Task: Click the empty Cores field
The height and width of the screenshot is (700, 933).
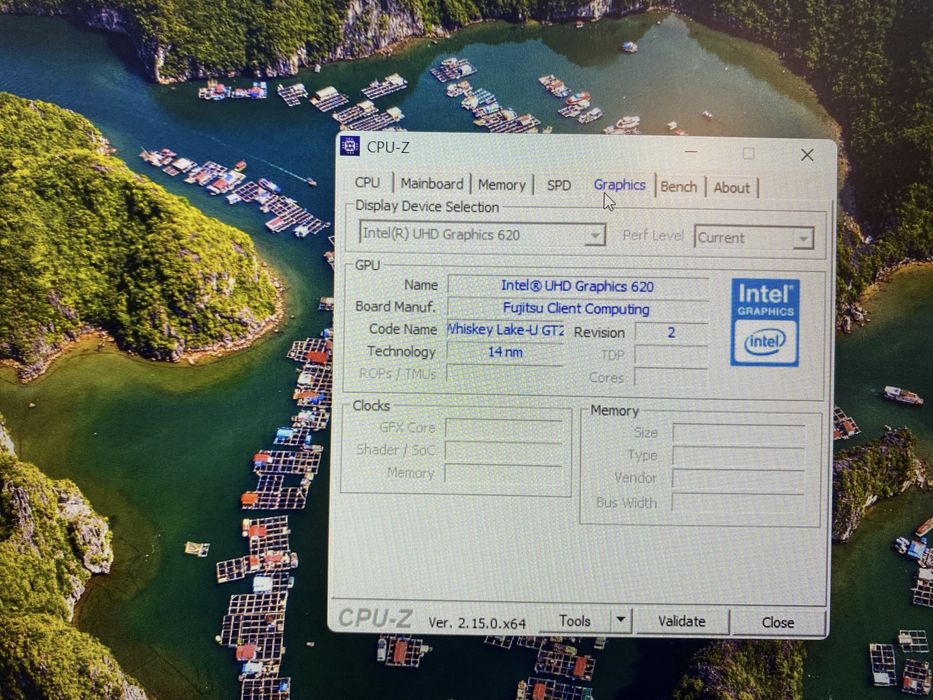Action: click(x=671, y=377)
